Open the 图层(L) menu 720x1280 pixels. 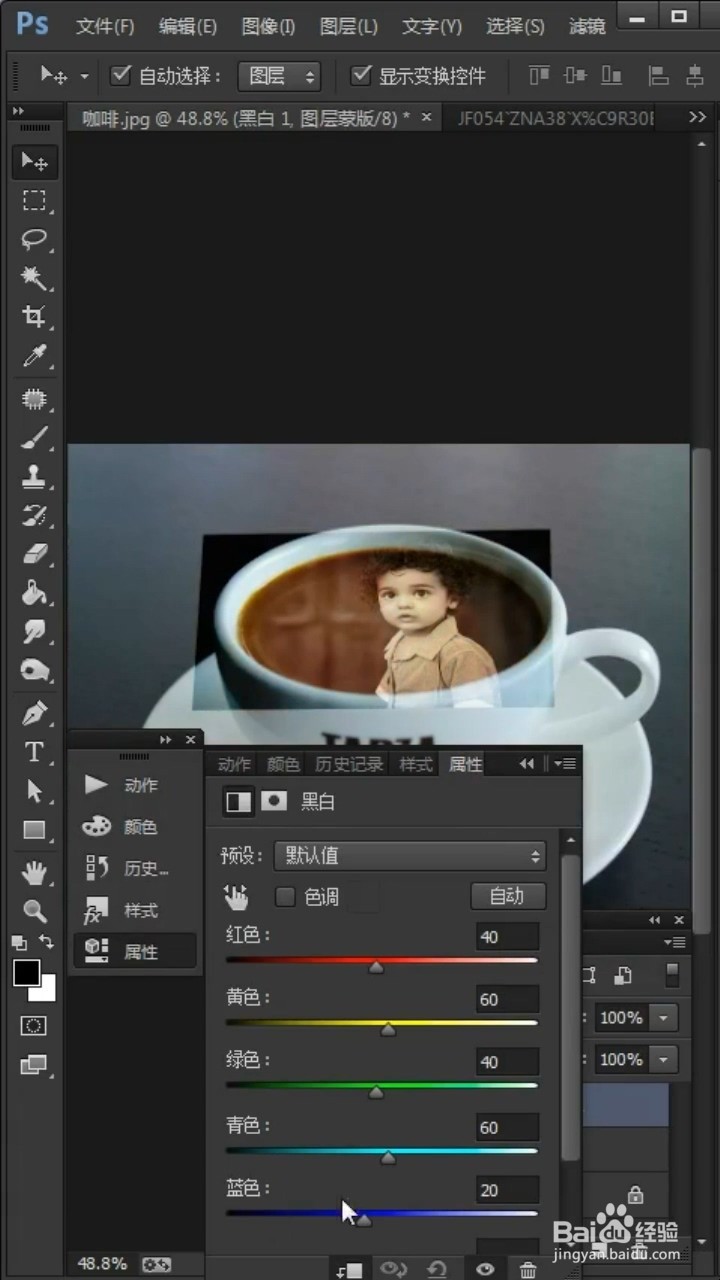click(349, 27)
